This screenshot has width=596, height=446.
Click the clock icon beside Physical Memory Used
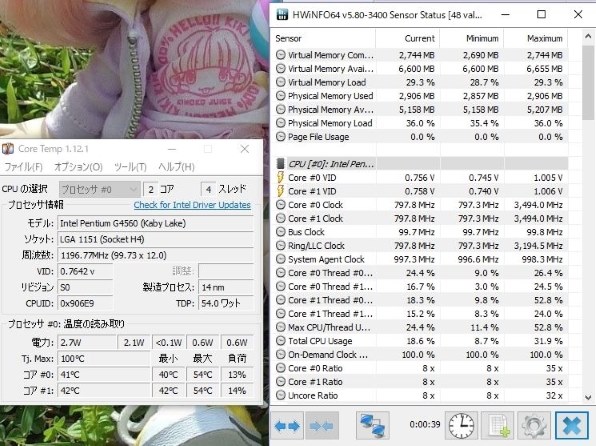coord(281,96)
